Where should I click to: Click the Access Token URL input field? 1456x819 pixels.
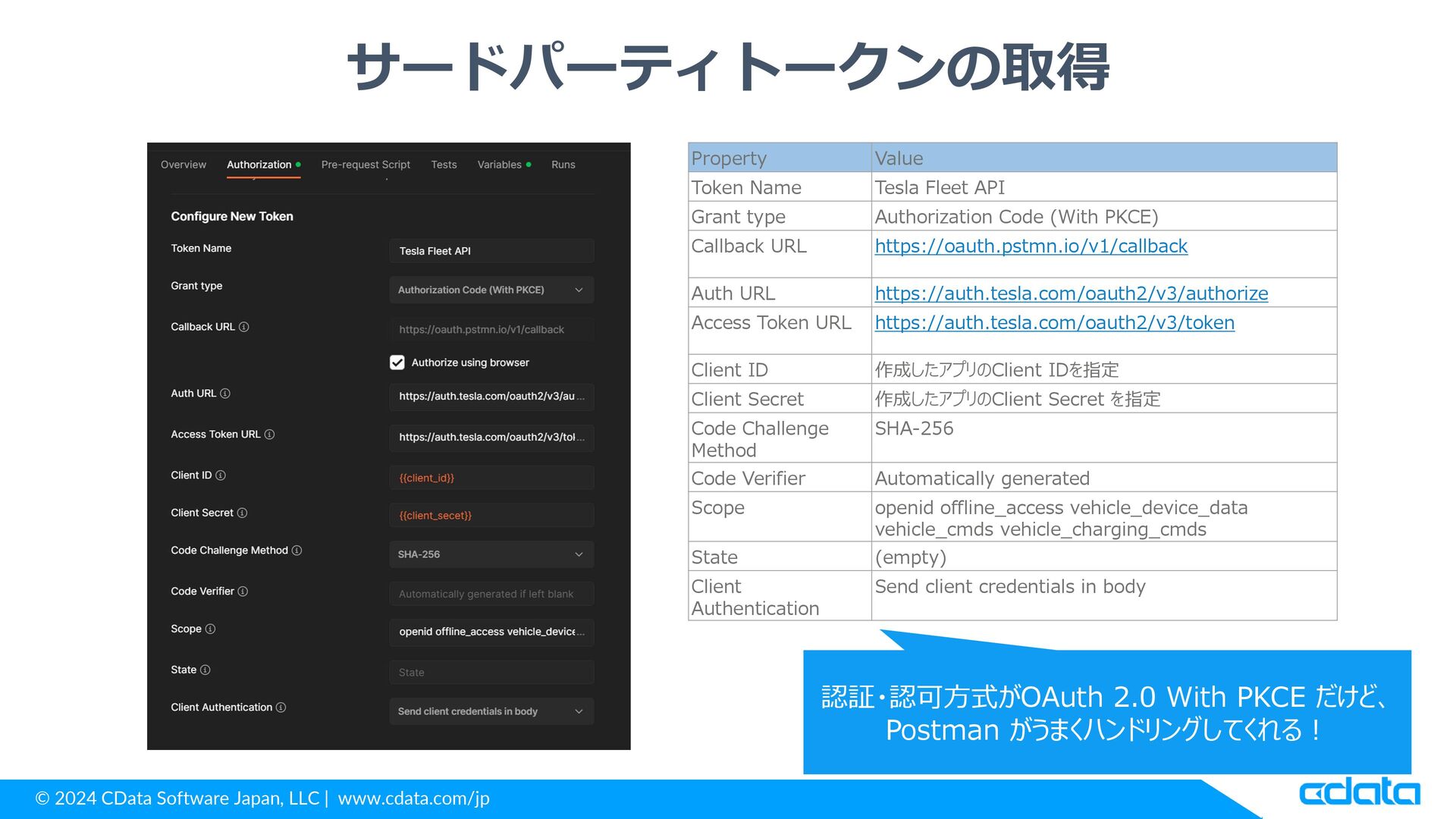[x=491, y=438]
